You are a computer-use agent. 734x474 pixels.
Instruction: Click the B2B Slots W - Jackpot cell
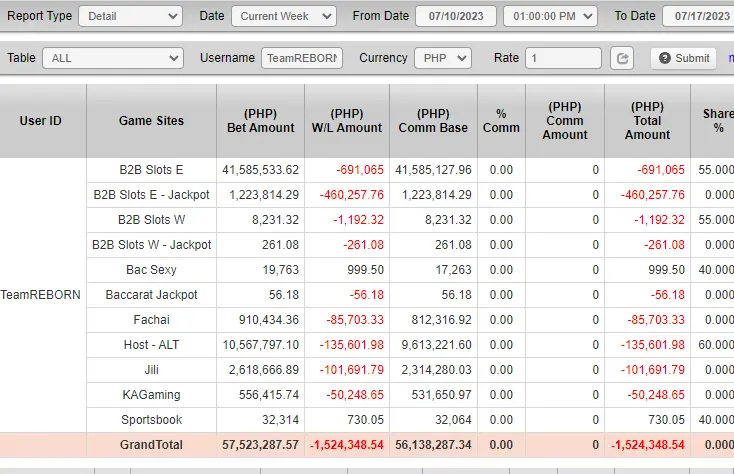click(x=151, y=245)
